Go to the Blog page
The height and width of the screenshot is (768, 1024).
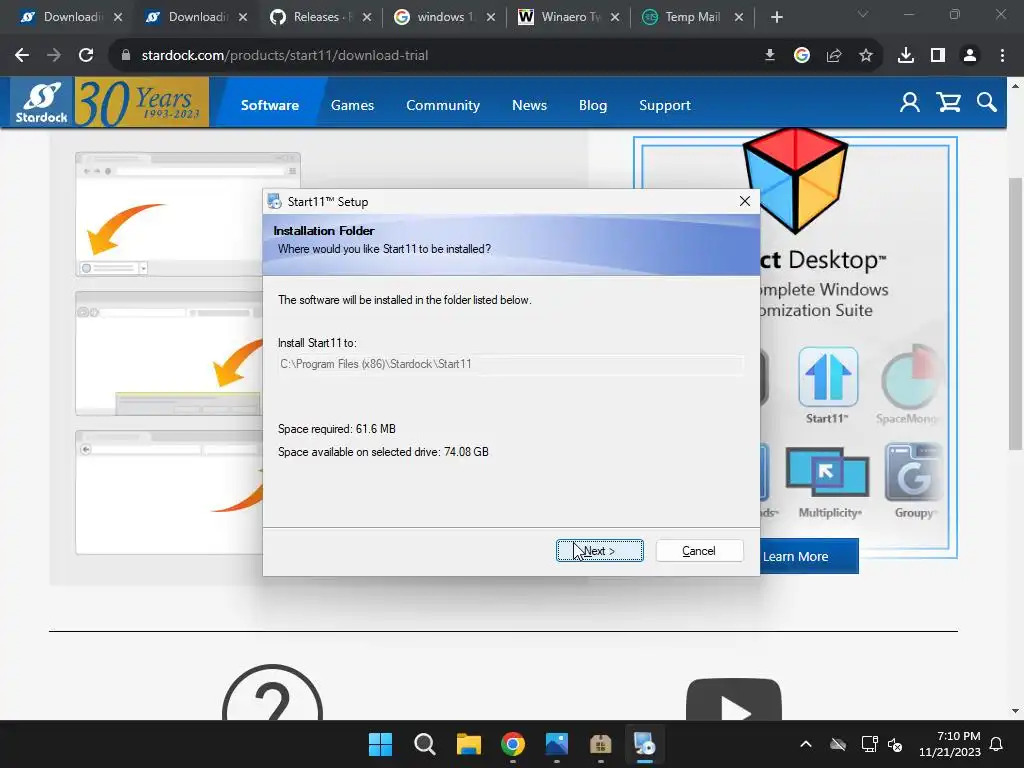[x=593, y=105]
